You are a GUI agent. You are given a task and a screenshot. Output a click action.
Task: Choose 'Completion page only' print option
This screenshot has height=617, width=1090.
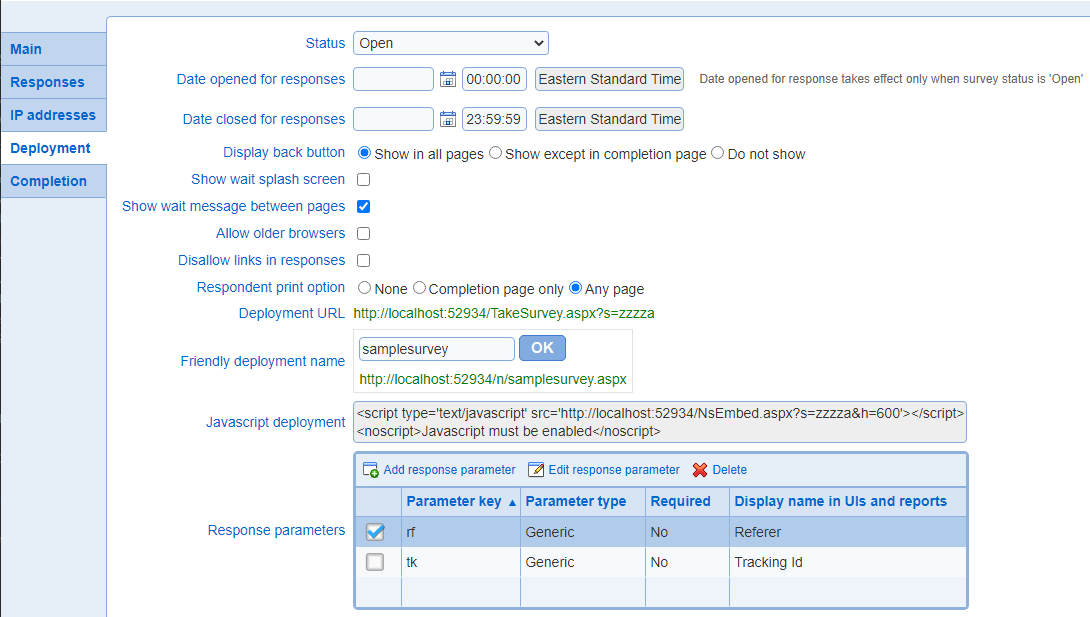point(419,288)
